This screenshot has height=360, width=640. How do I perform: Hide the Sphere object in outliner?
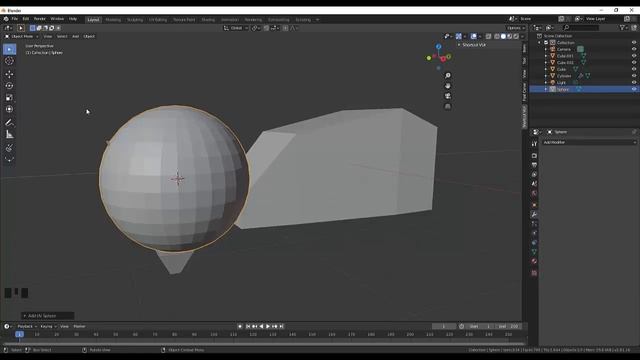tap(634, 89)
